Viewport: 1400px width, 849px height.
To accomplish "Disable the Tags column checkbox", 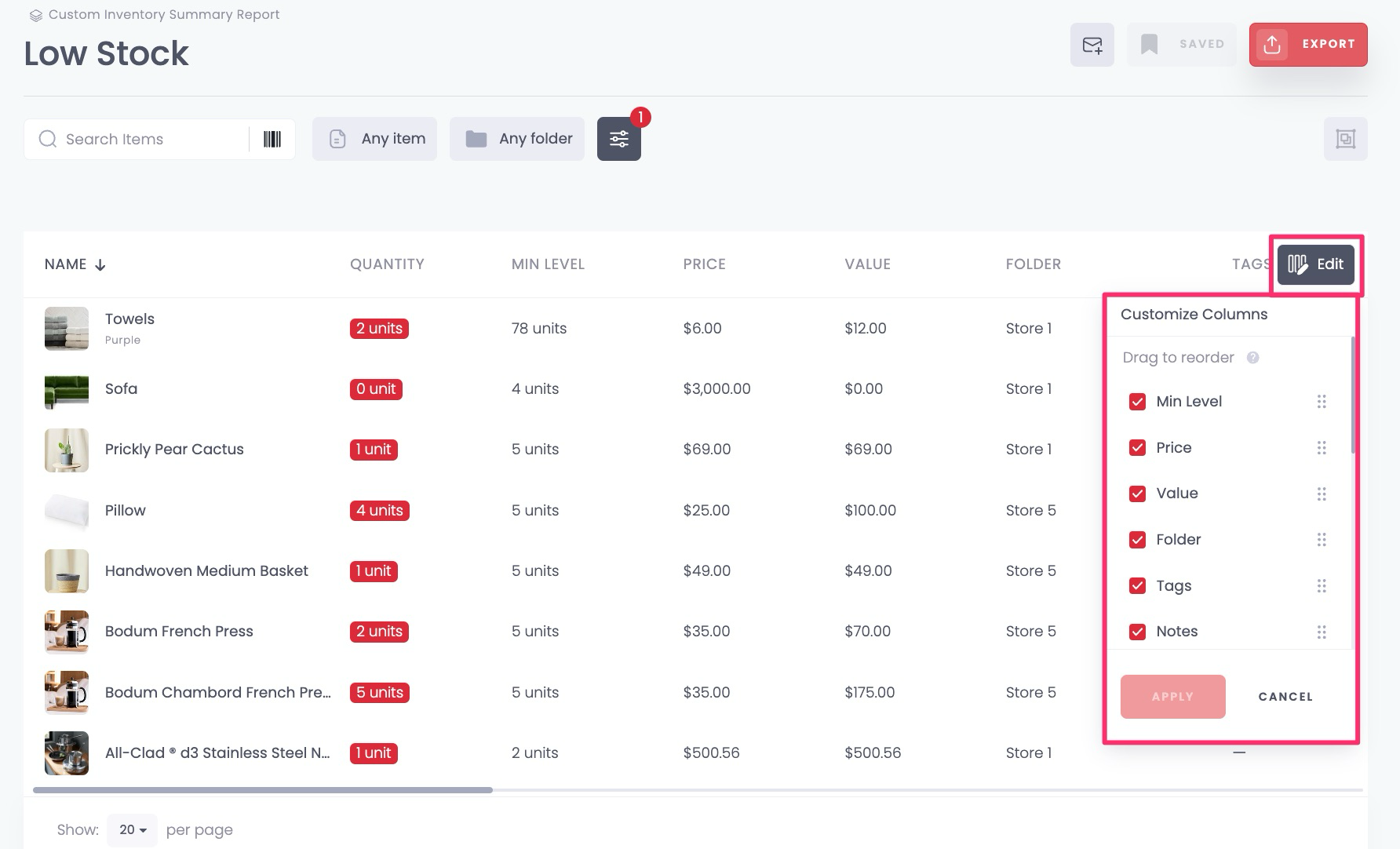I will (x=1137, y=585).
